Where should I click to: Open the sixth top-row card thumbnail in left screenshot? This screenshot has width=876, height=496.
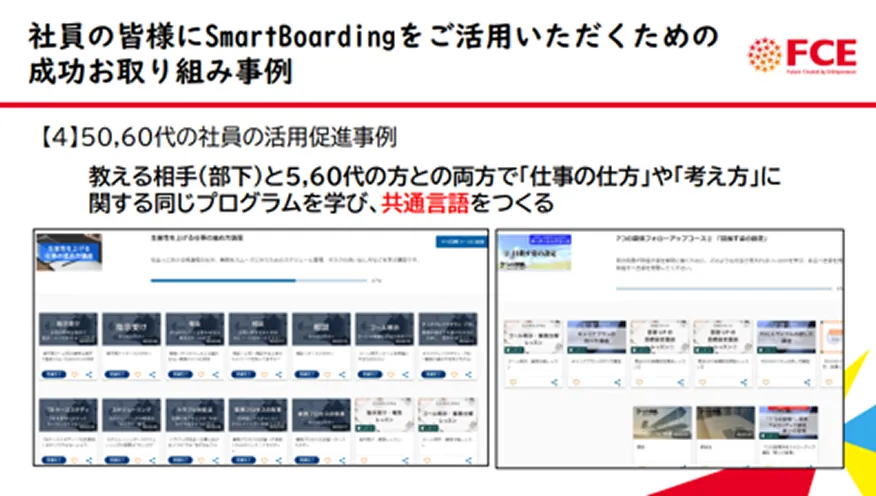(384, 329)
